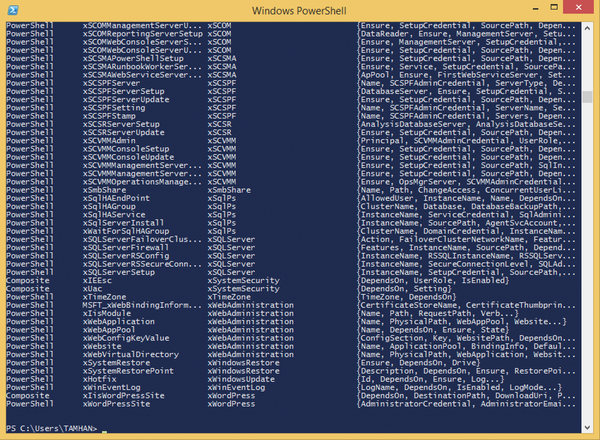Select the xIisWordPressSite text

click(x=124, y=396)
